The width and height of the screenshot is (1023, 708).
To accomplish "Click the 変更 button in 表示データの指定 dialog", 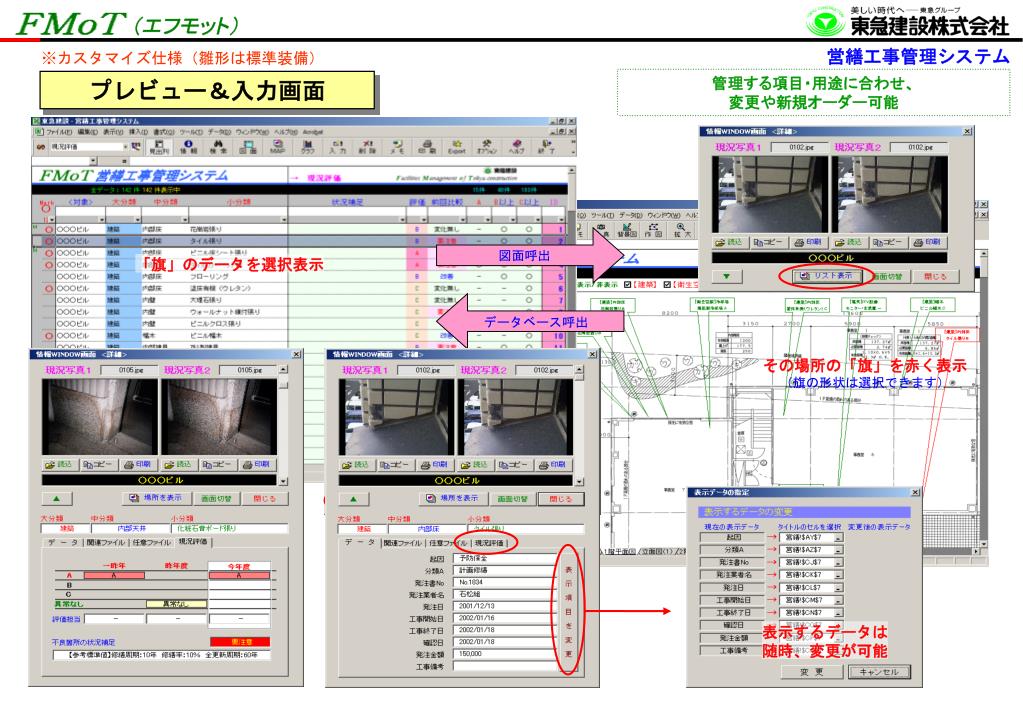I will [x=812, y=672].
